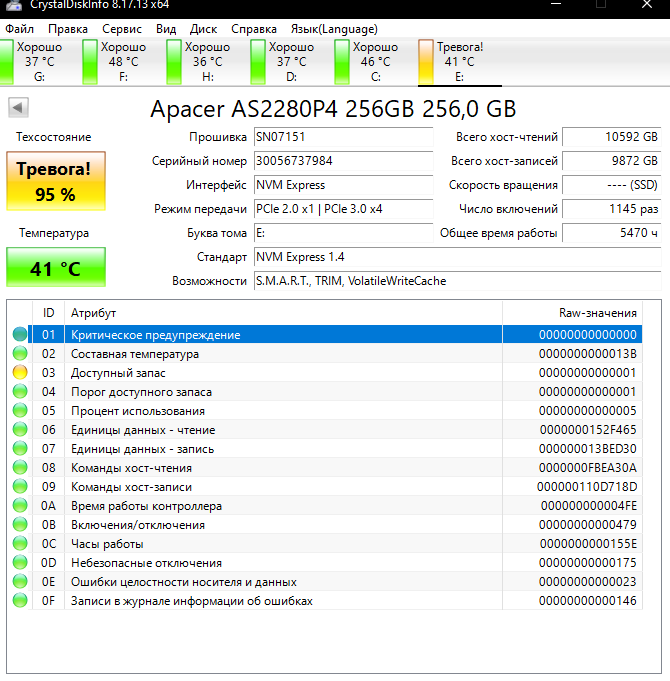This screenshot has width=670, height=681.
Task: Select the drive C: tab at 46 °C
Action: tap(367, 62)
